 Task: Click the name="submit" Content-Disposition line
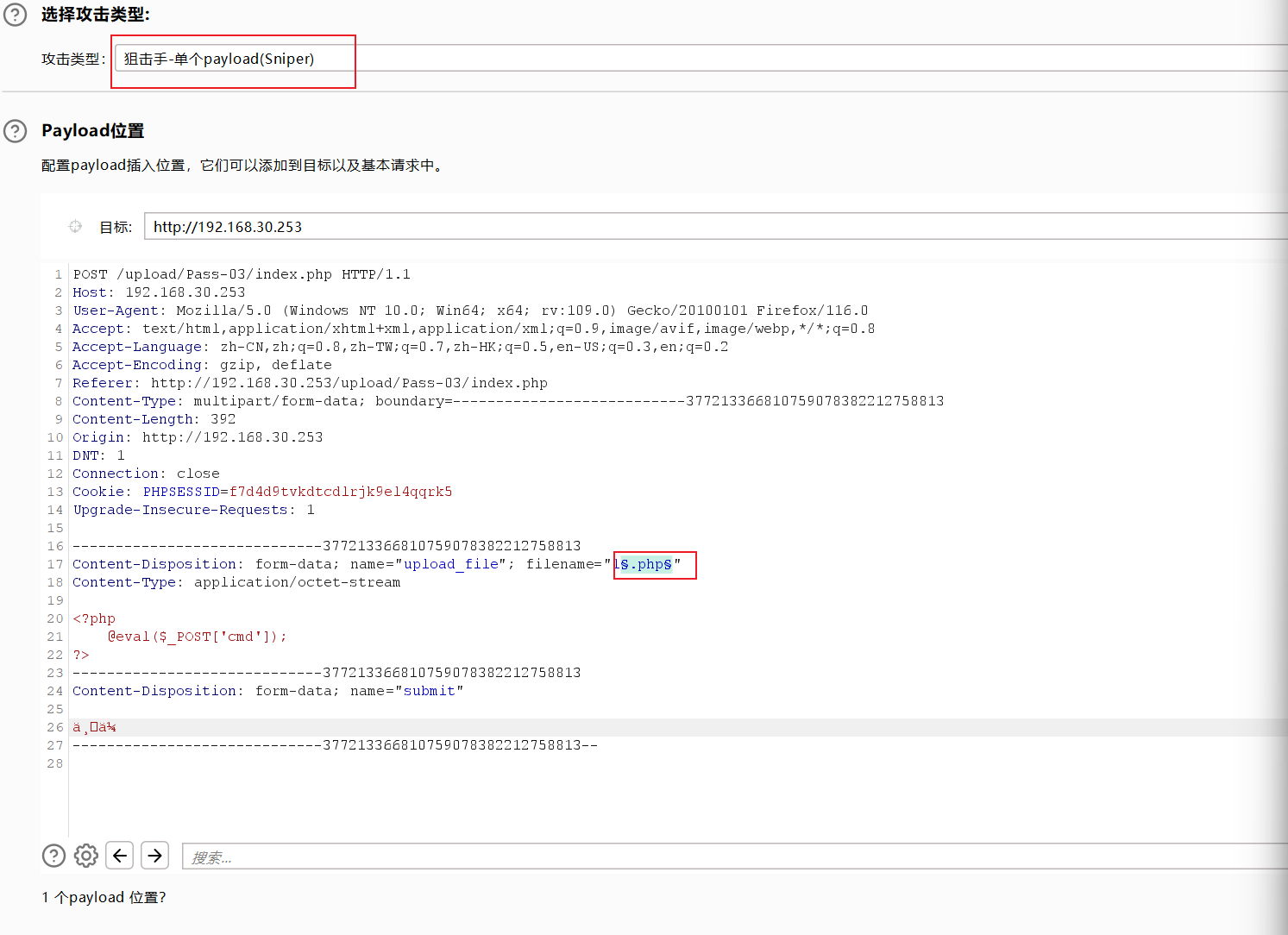(x=267, y=691)
